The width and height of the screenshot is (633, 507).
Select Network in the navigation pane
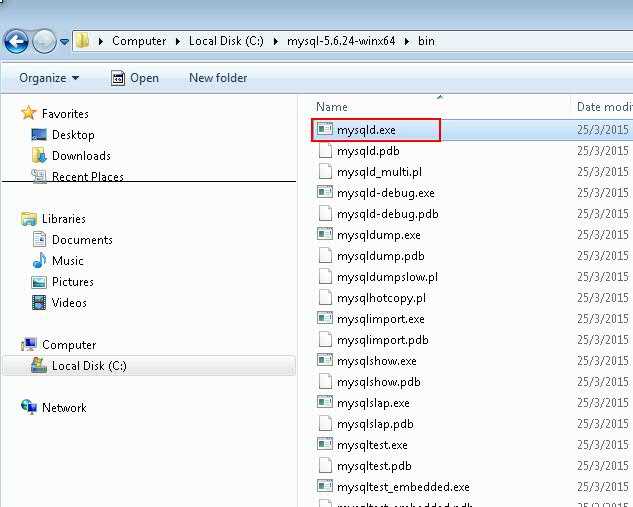pyautogui.click(x=64, y=408)
